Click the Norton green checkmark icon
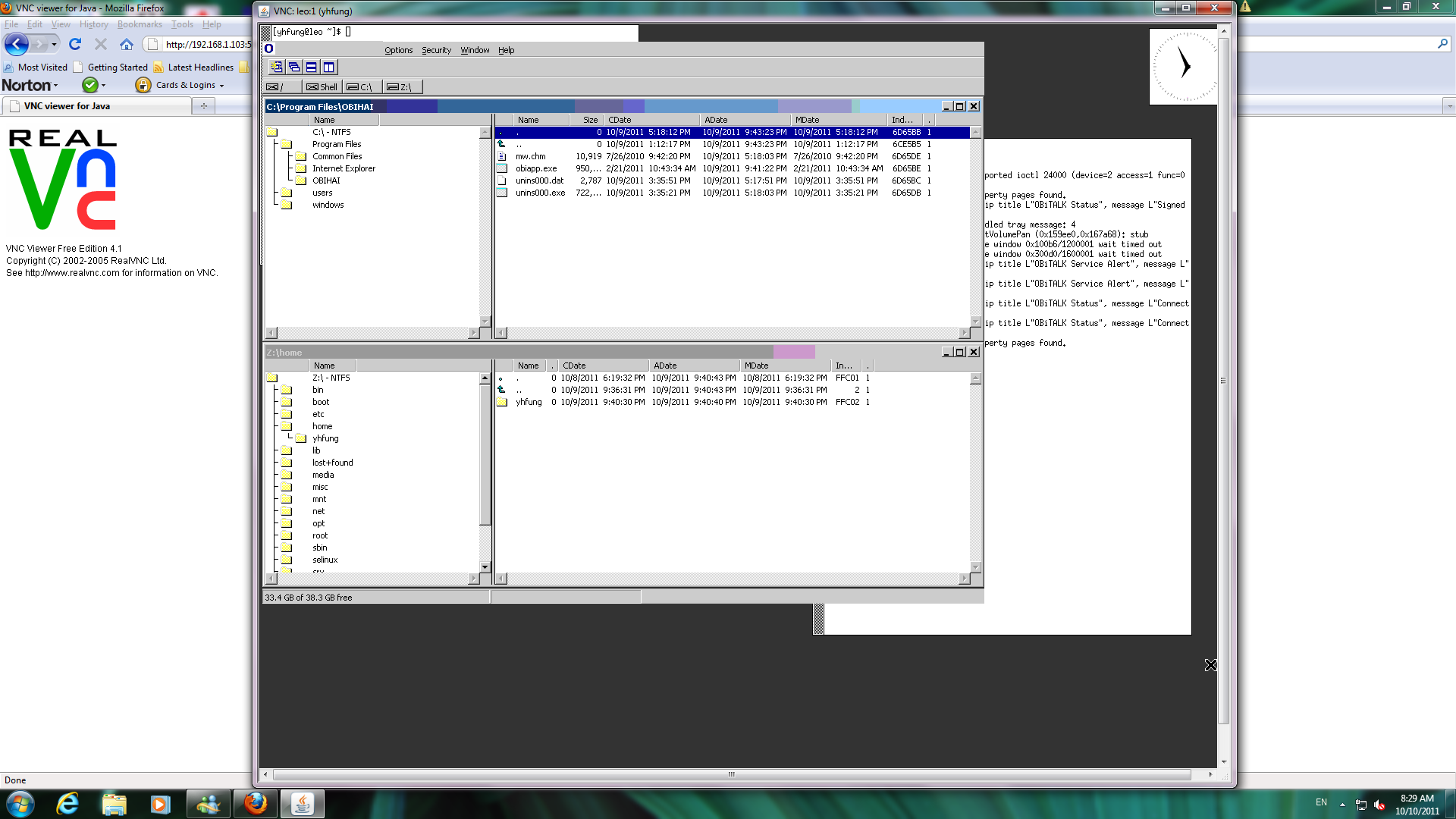 [90, 85]
